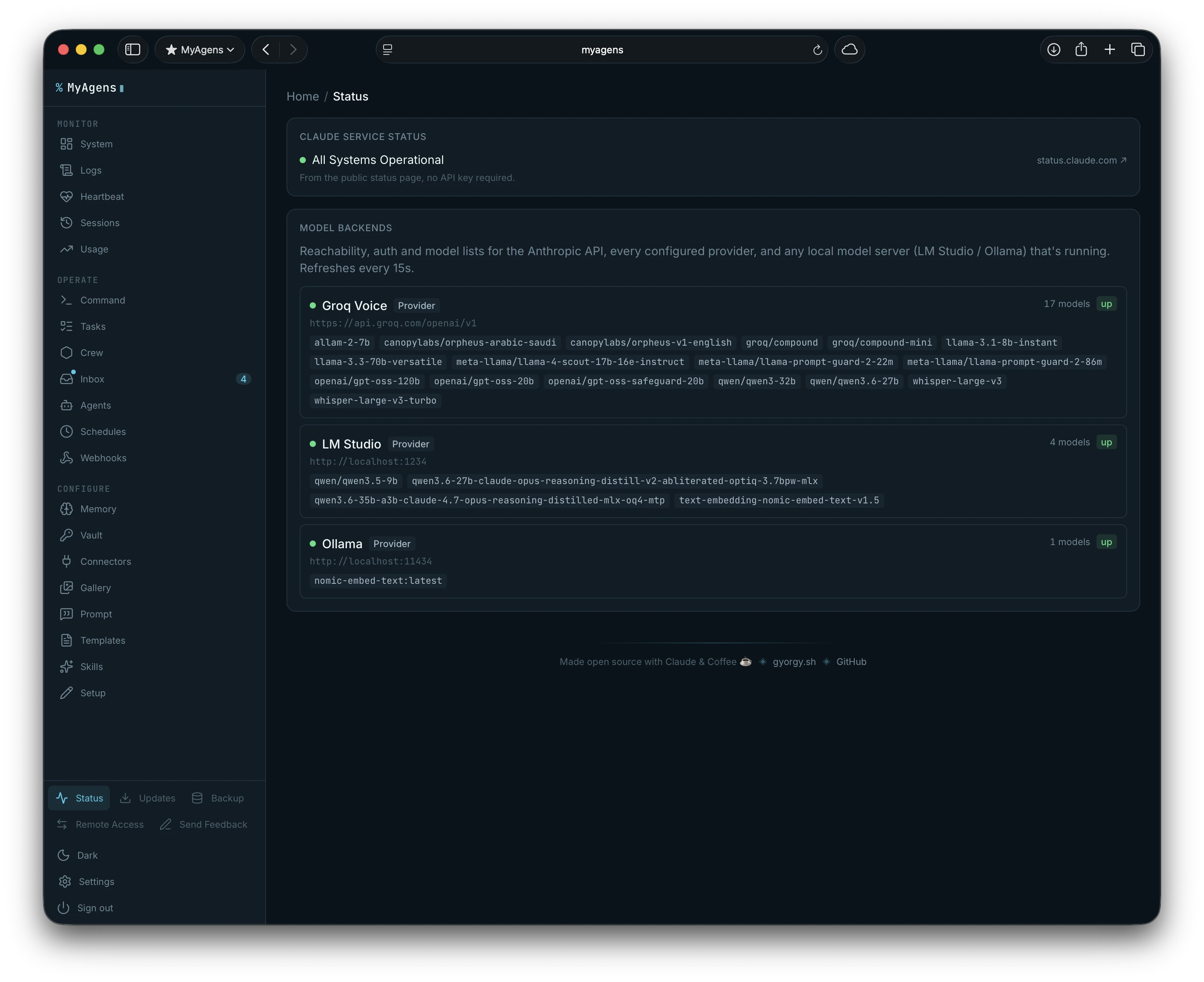1204x982 pixels.
Task: Go to the Crew page
Action: tap(81, 353)
